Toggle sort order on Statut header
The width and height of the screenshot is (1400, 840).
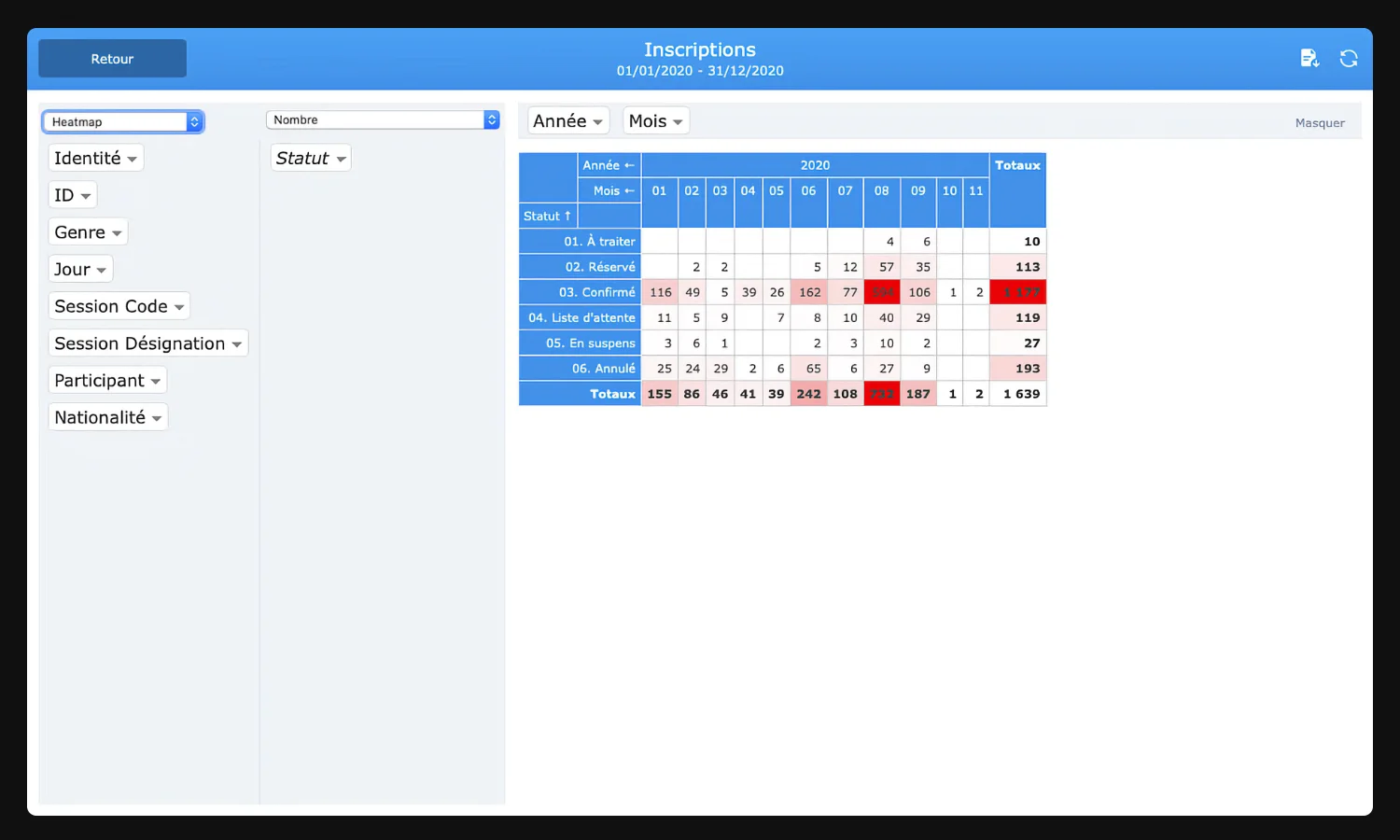point(567,216)
